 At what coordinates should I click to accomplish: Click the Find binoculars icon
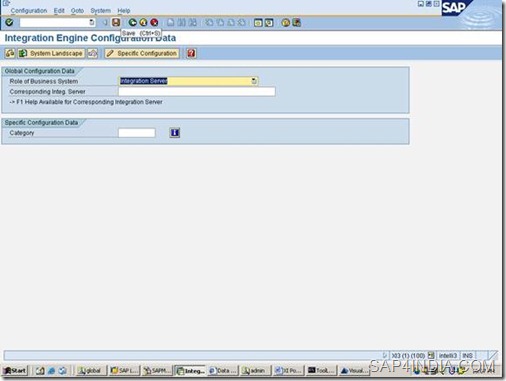click(182, 22)
